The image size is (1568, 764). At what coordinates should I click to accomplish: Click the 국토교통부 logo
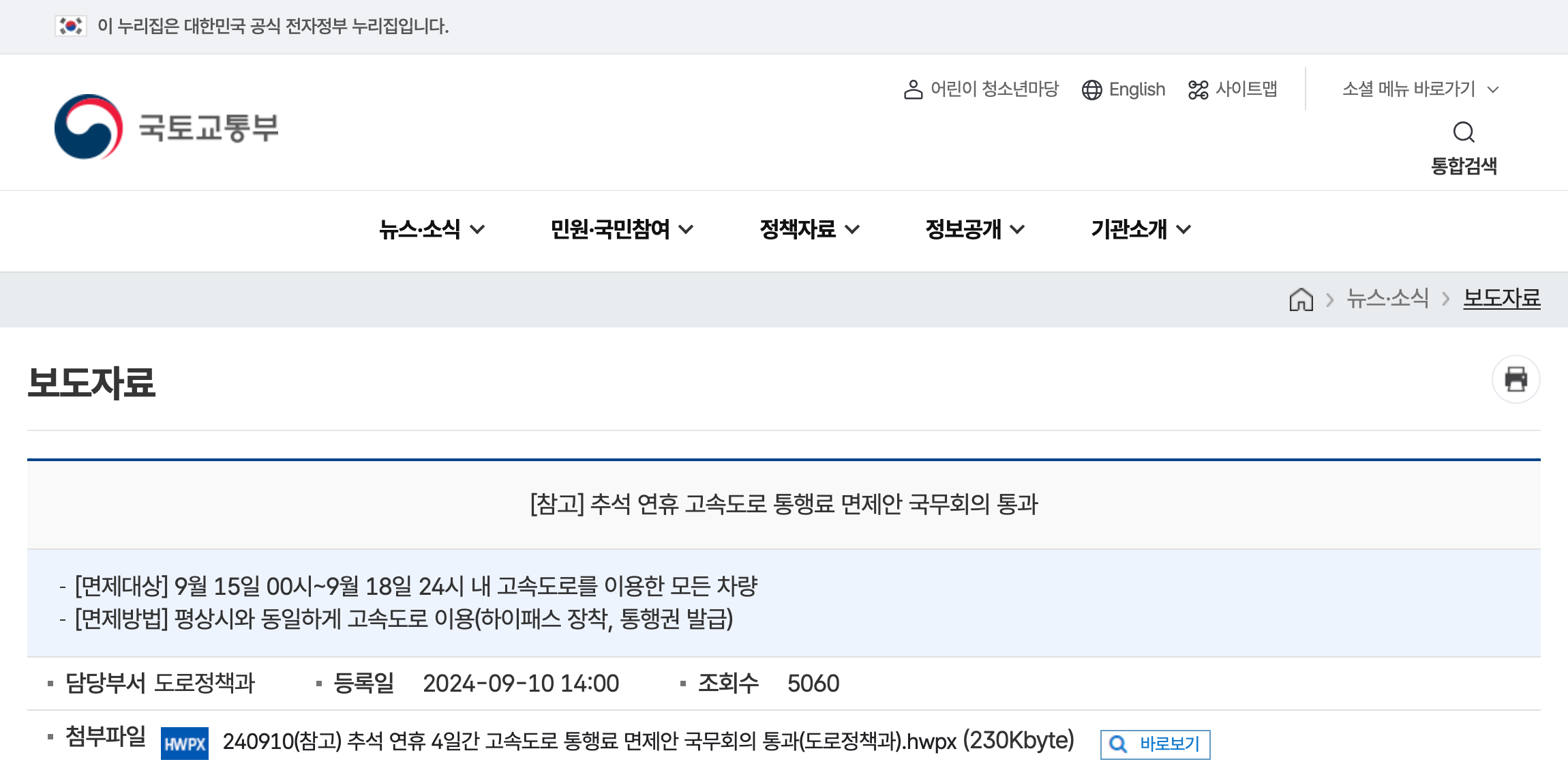(166, 127)
